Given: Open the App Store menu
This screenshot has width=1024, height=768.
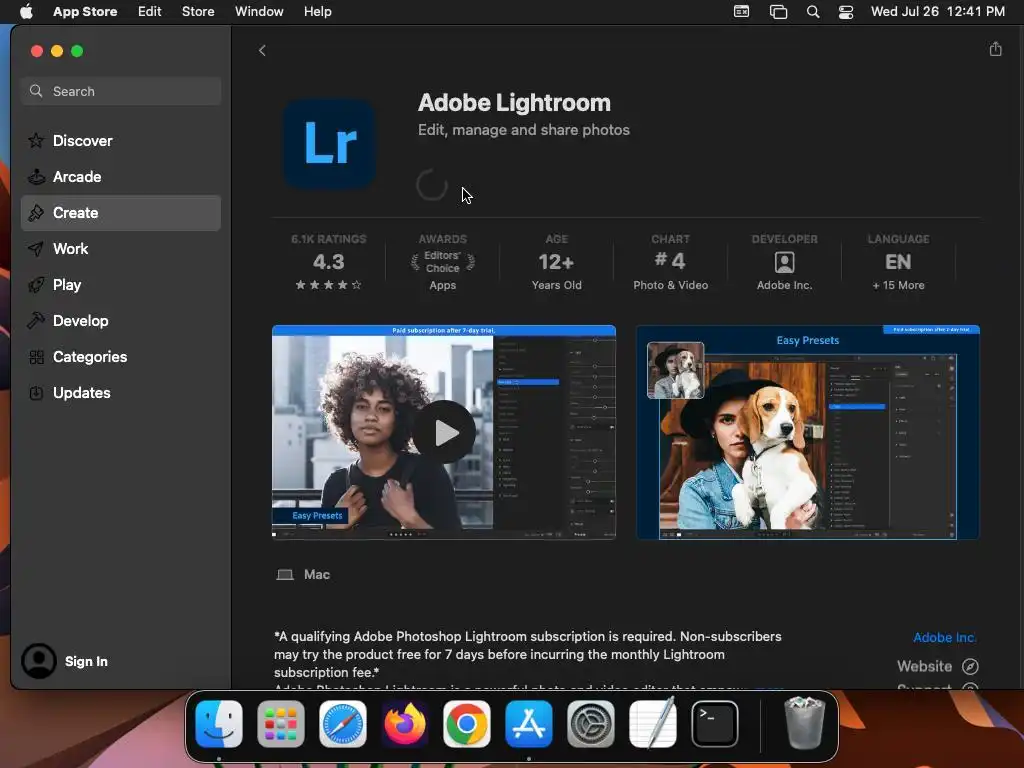Looking at the screenshot, I should (x=85, y=12).
